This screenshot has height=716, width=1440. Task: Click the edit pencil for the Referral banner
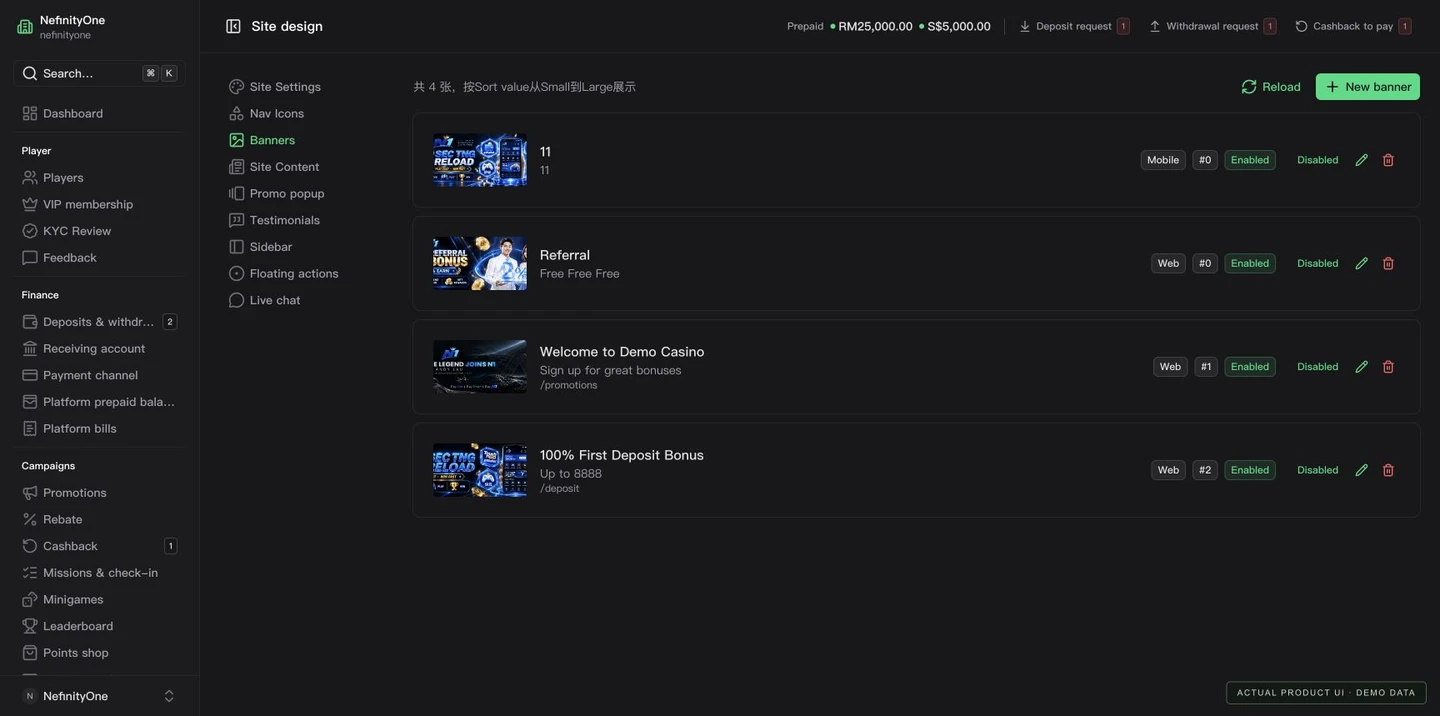click(x=1361, y=263)
